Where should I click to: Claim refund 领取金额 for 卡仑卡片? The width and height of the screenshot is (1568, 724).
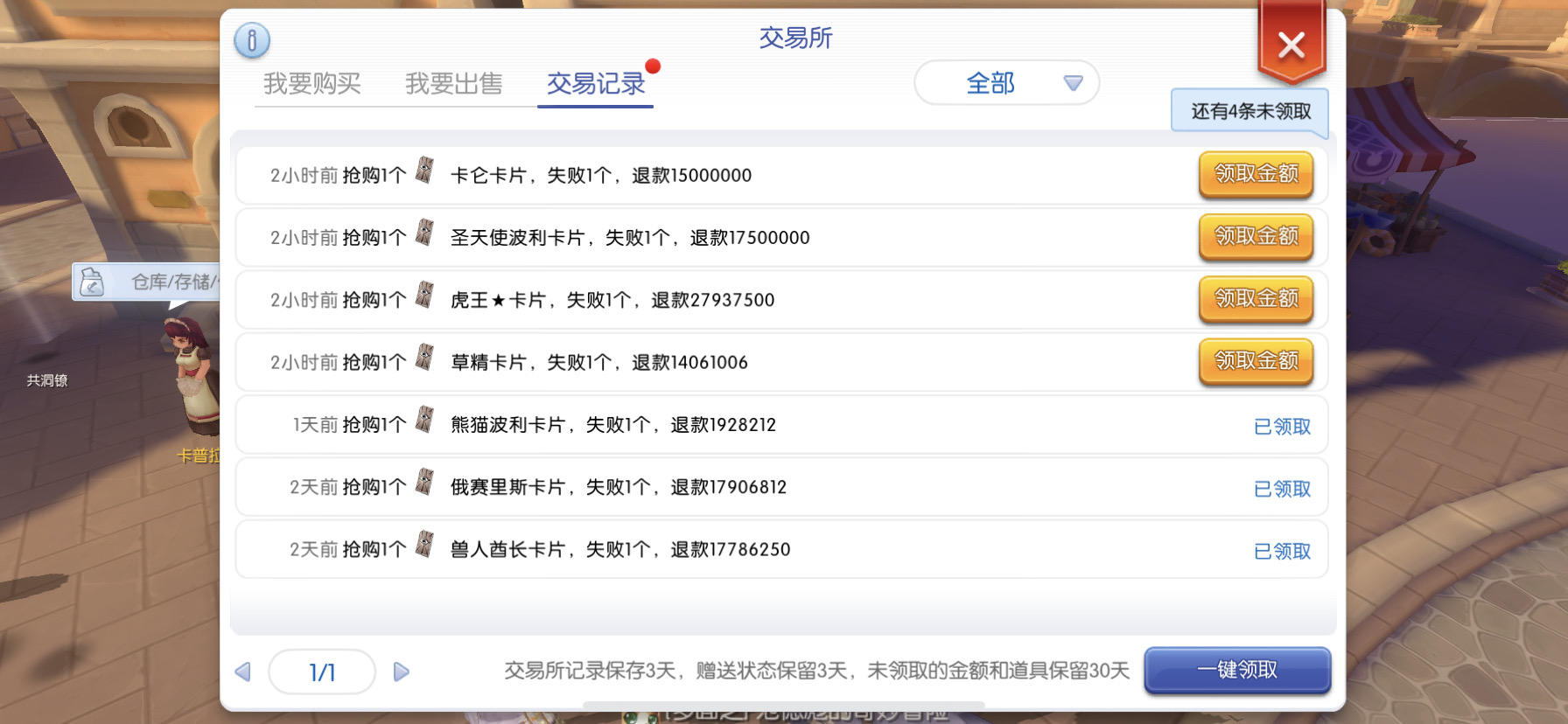point(1256,174)
